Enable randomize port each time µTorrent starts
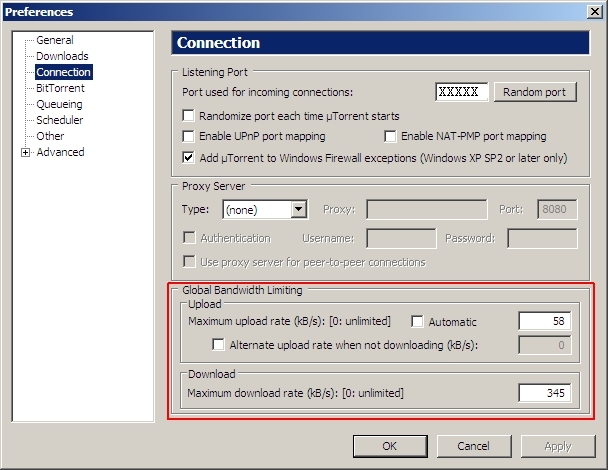The height and width of the screenshot is (470, 608). tap(188, 116)
